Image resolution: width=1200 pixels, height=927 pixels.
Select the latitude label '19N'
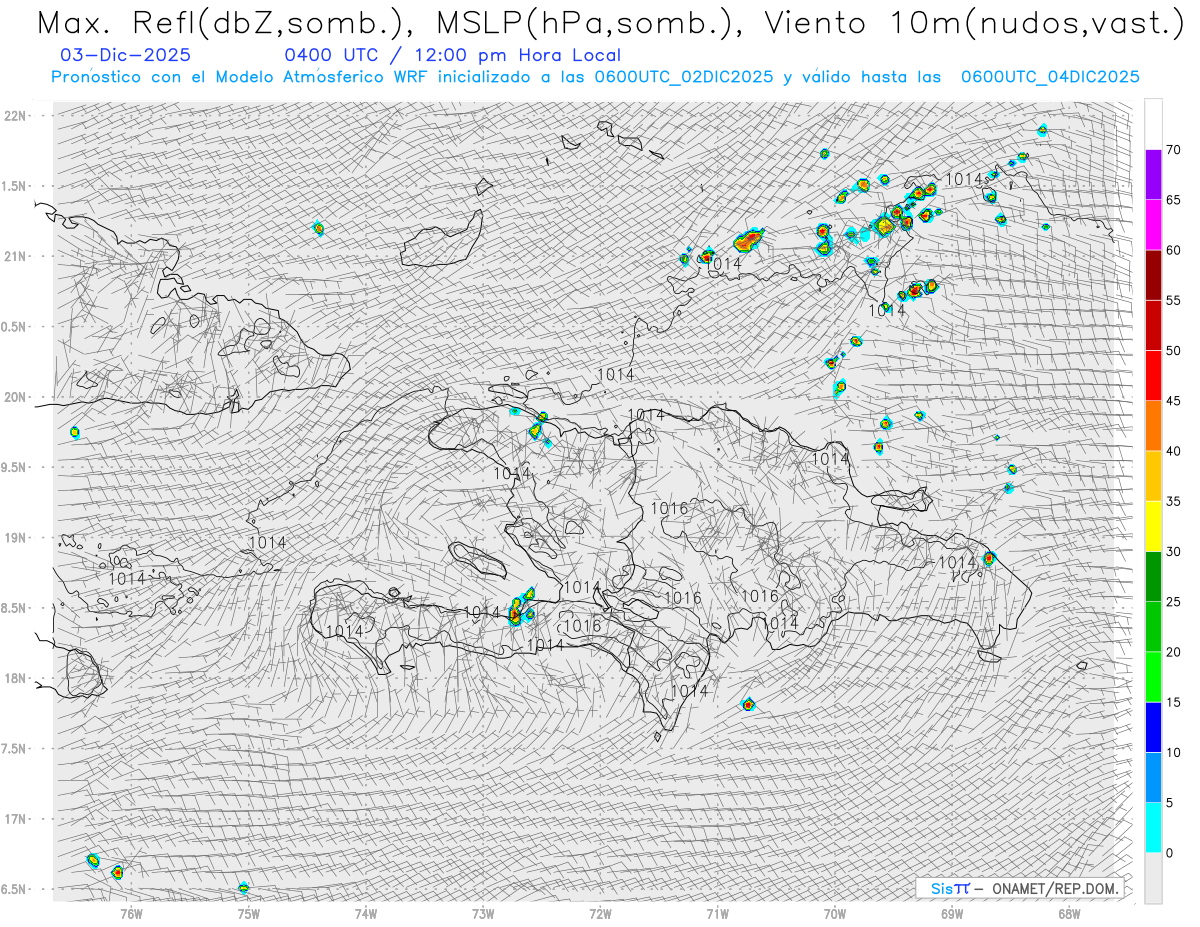16,537
